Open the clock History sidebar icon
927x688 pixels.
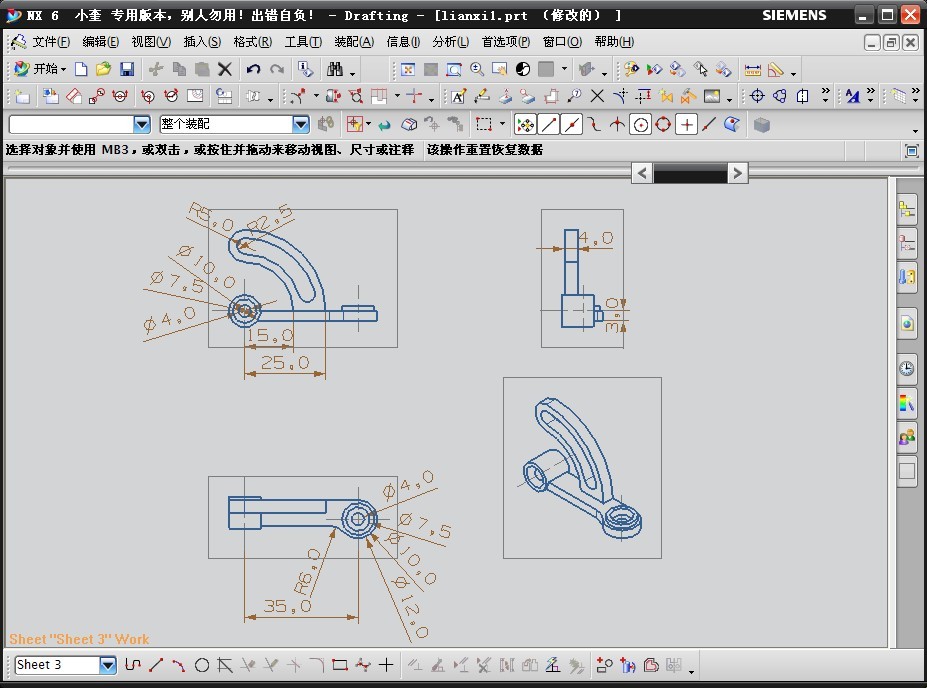coord(906,368)
